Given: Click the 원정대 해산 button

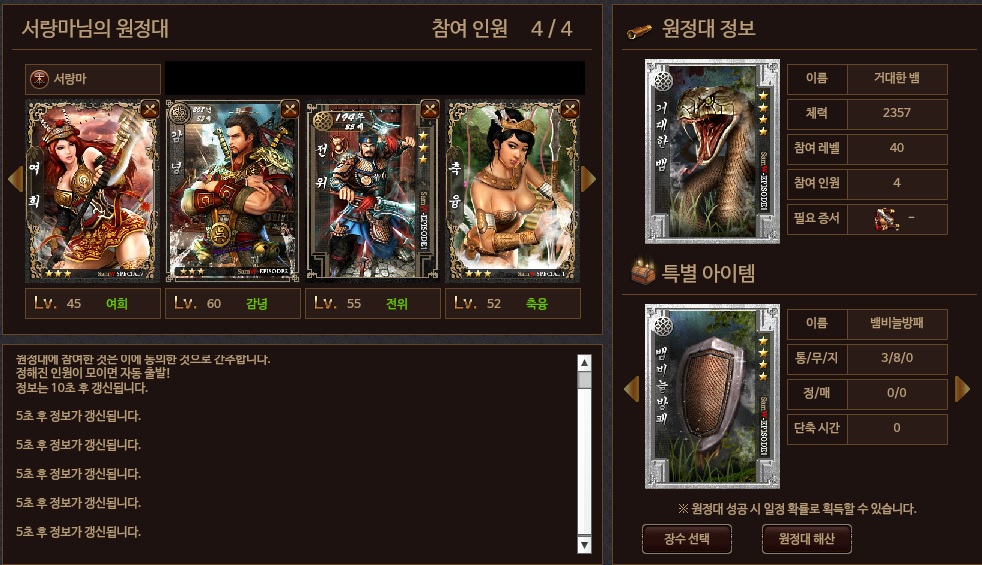Looking at the screenshot, I should pos(807,539).
